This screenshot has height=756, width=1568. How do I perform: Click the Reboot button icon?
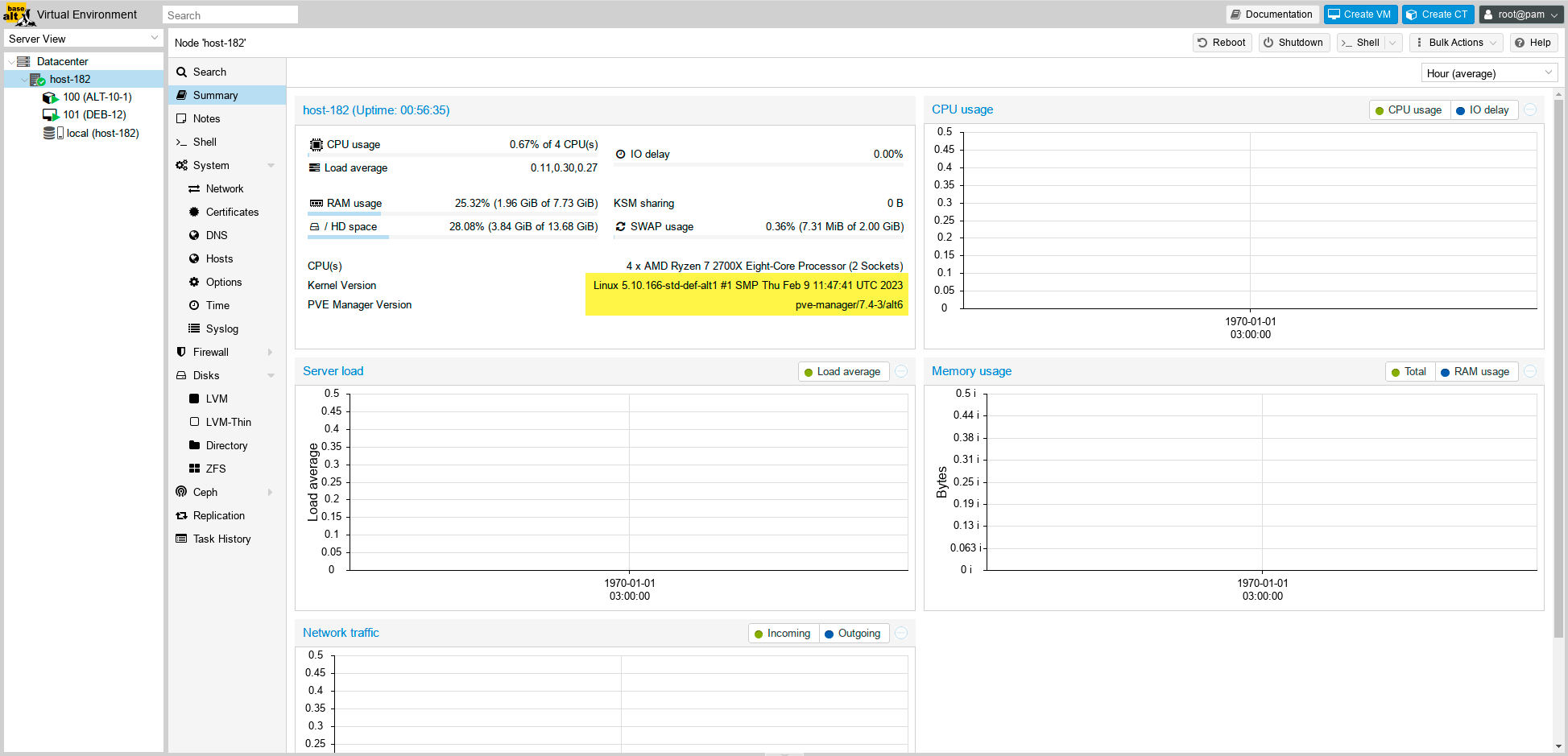coord(1202,43)
